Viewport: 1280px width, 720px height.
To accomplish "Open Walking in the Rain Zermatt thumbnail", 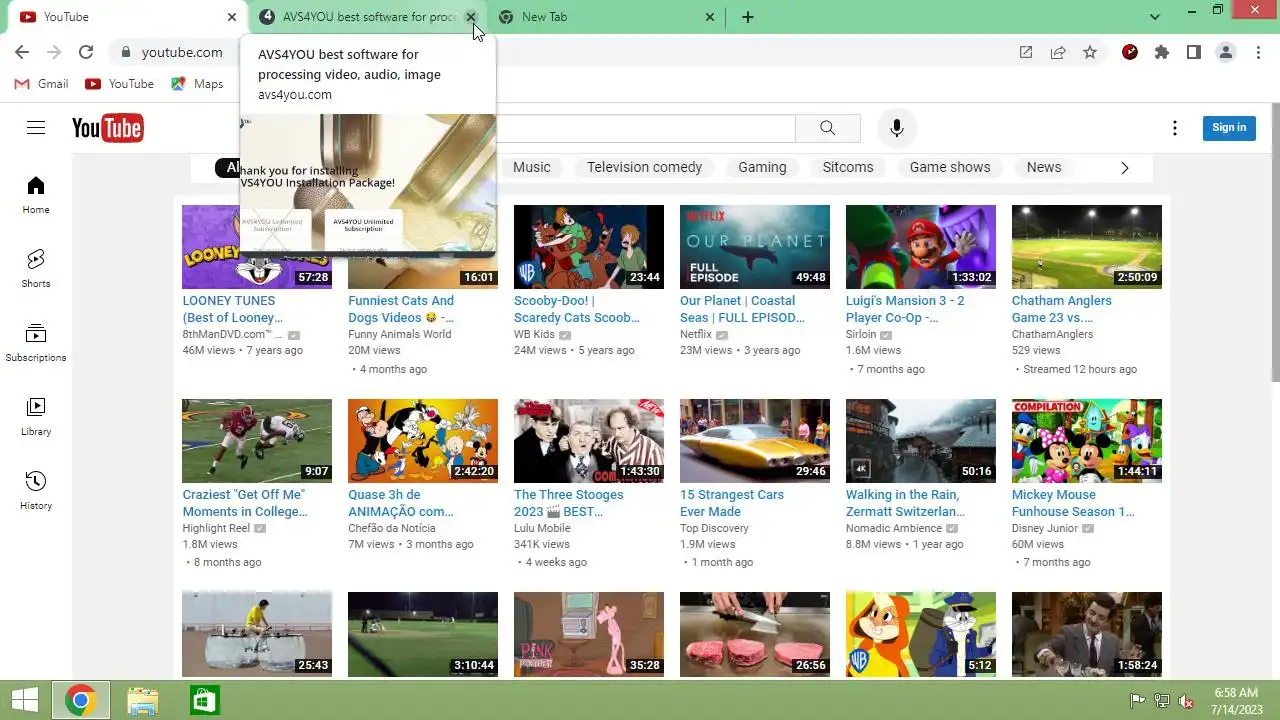I will (x=921, y=441).
